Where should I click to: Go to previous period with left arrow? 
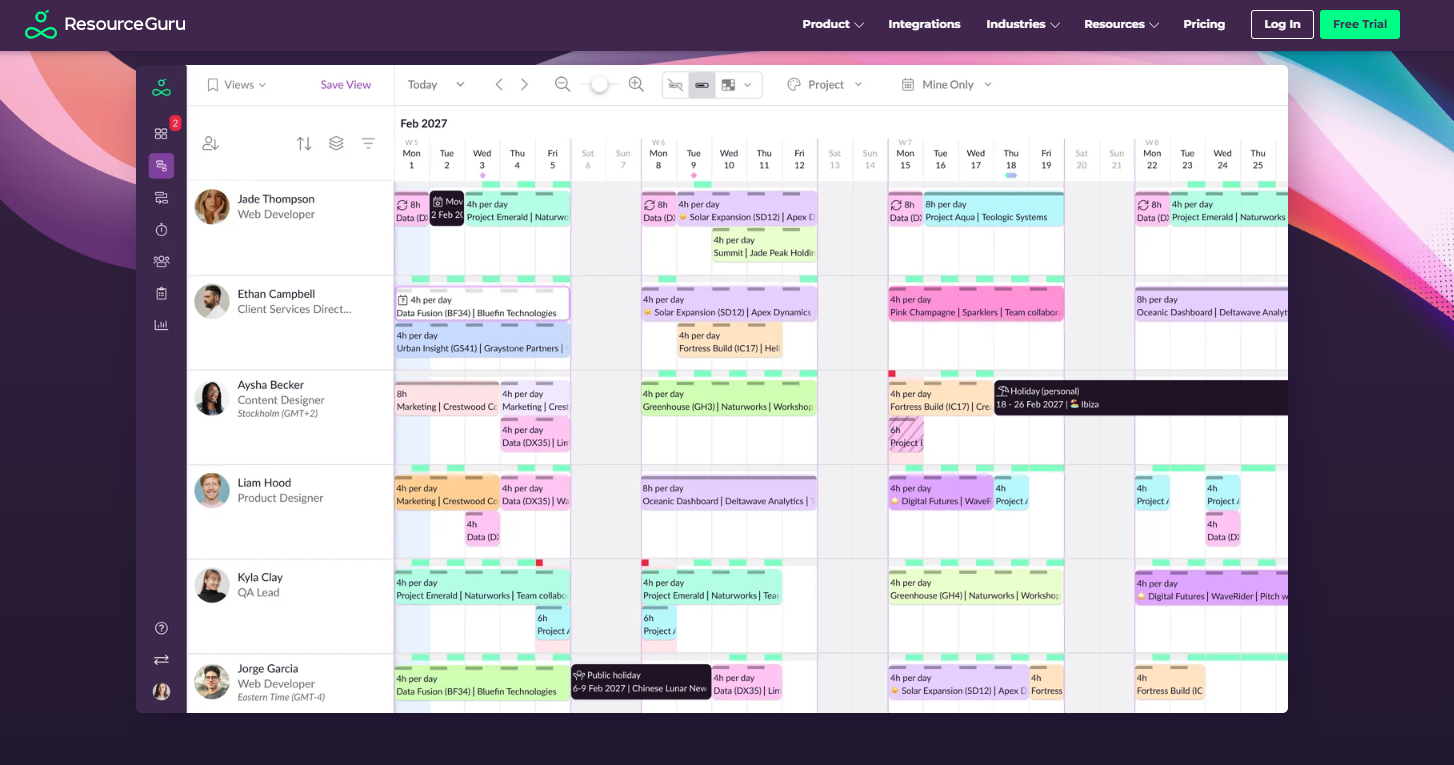(499, 85)
